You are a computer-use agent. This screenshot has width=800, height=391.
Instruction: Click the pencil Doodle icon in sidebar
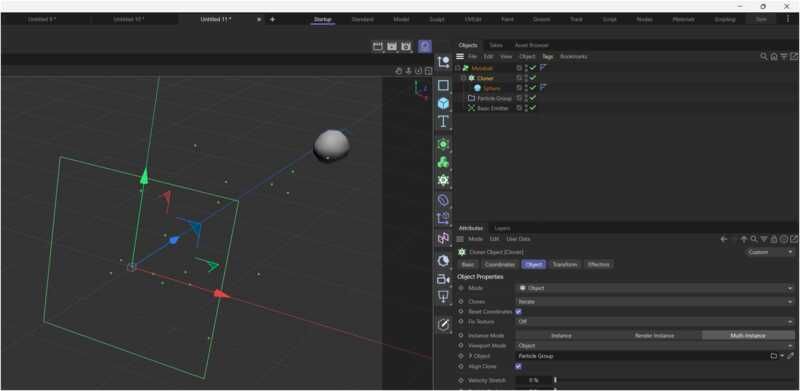[443, 324]
